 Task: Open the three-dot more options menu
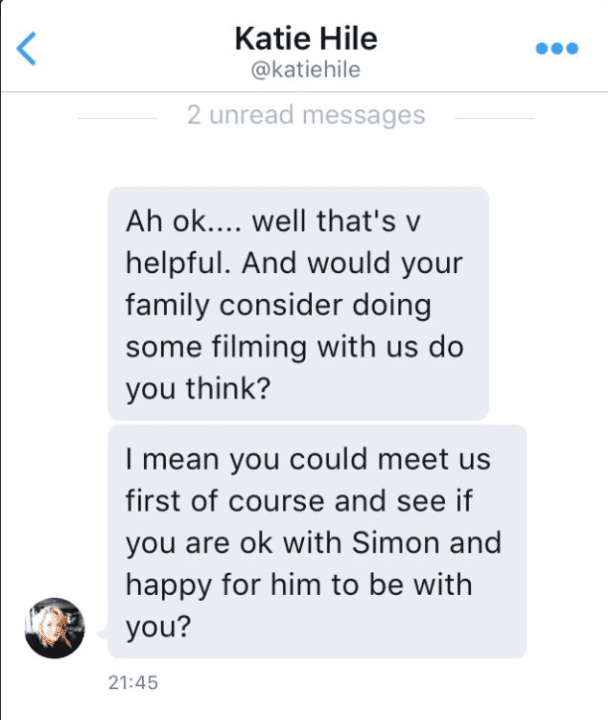[557, 48]
